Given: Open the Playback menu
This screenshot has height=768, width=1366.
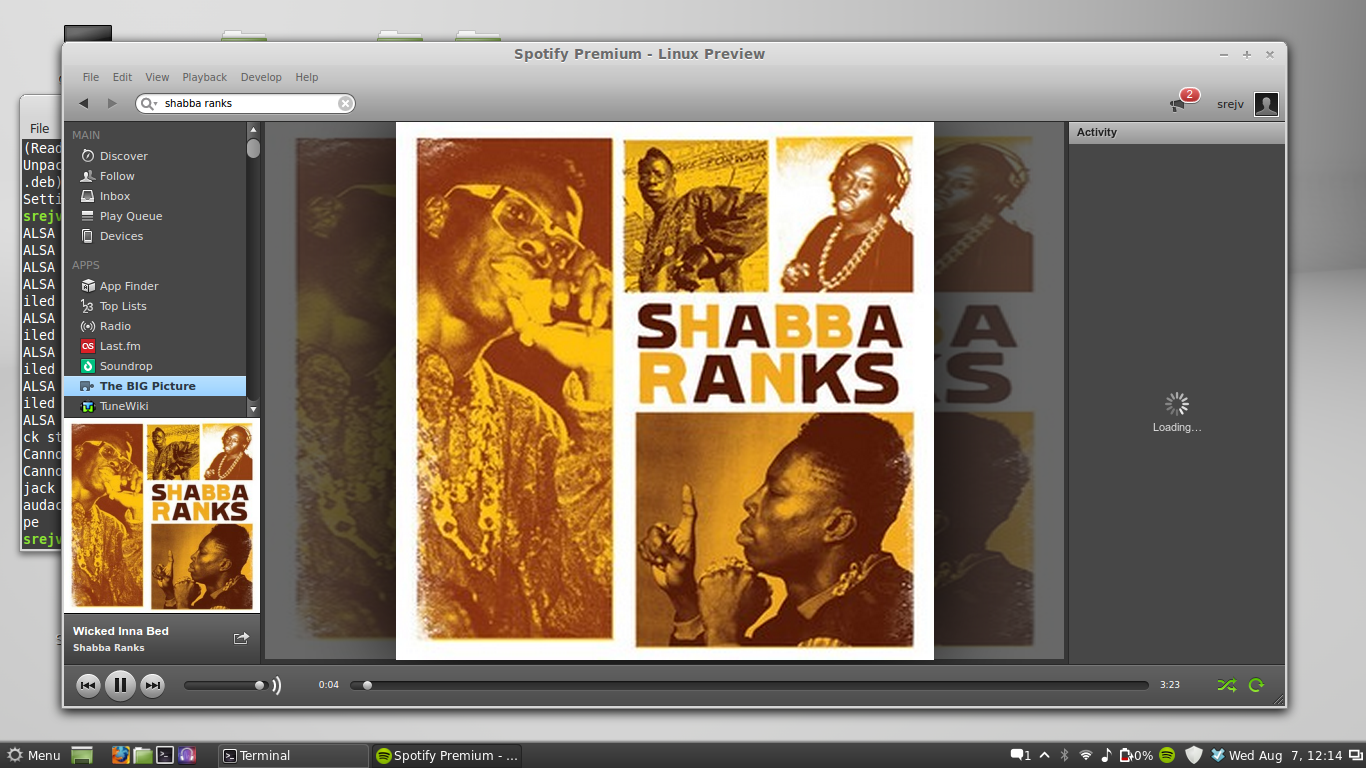Looking at the screenshot, I should (x=205, y=77).
